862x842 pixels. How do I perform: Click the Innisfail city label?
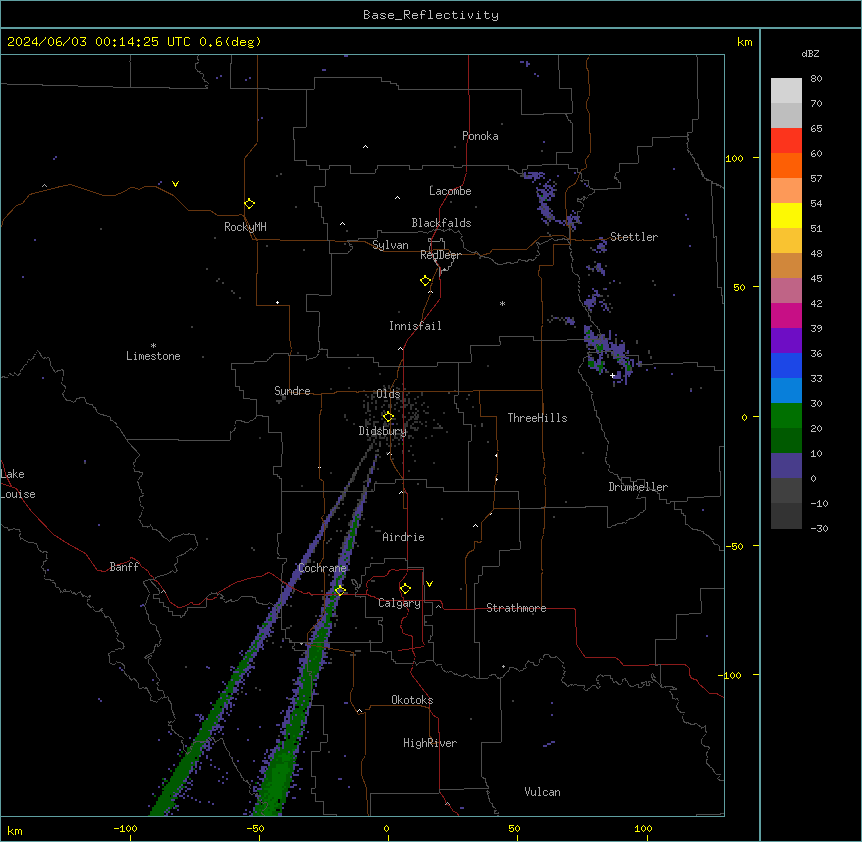click(x=415, y=326)
